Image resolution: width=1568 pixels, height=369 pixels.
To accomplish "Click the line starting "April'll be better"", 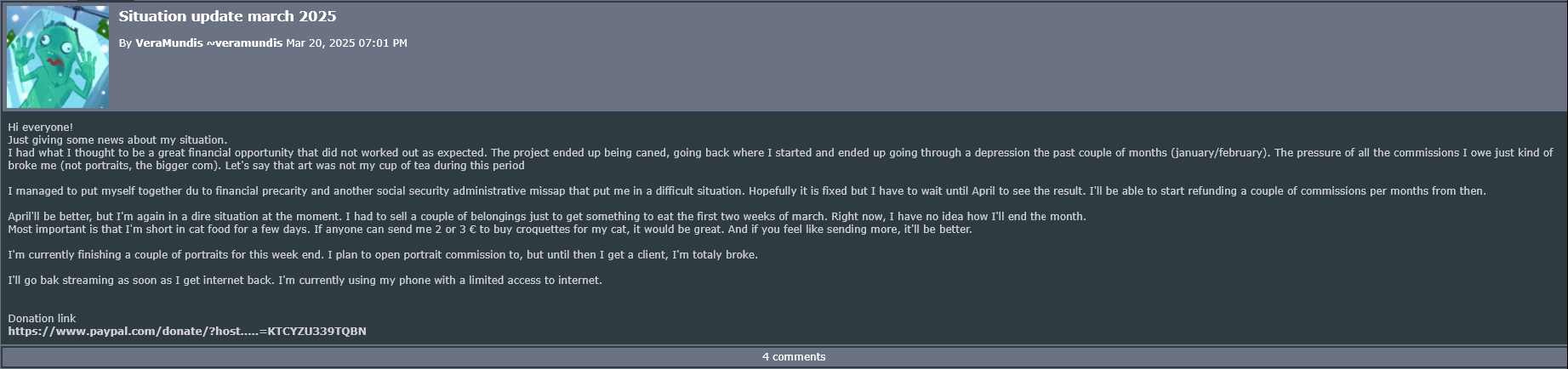I will click(x=547, y=216).
